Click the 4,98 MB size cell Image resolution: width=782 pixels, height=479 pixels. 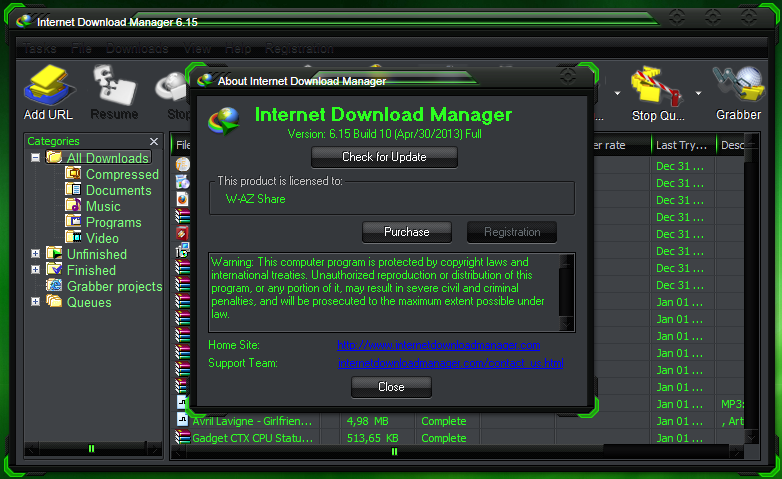[x=368, y=421]
